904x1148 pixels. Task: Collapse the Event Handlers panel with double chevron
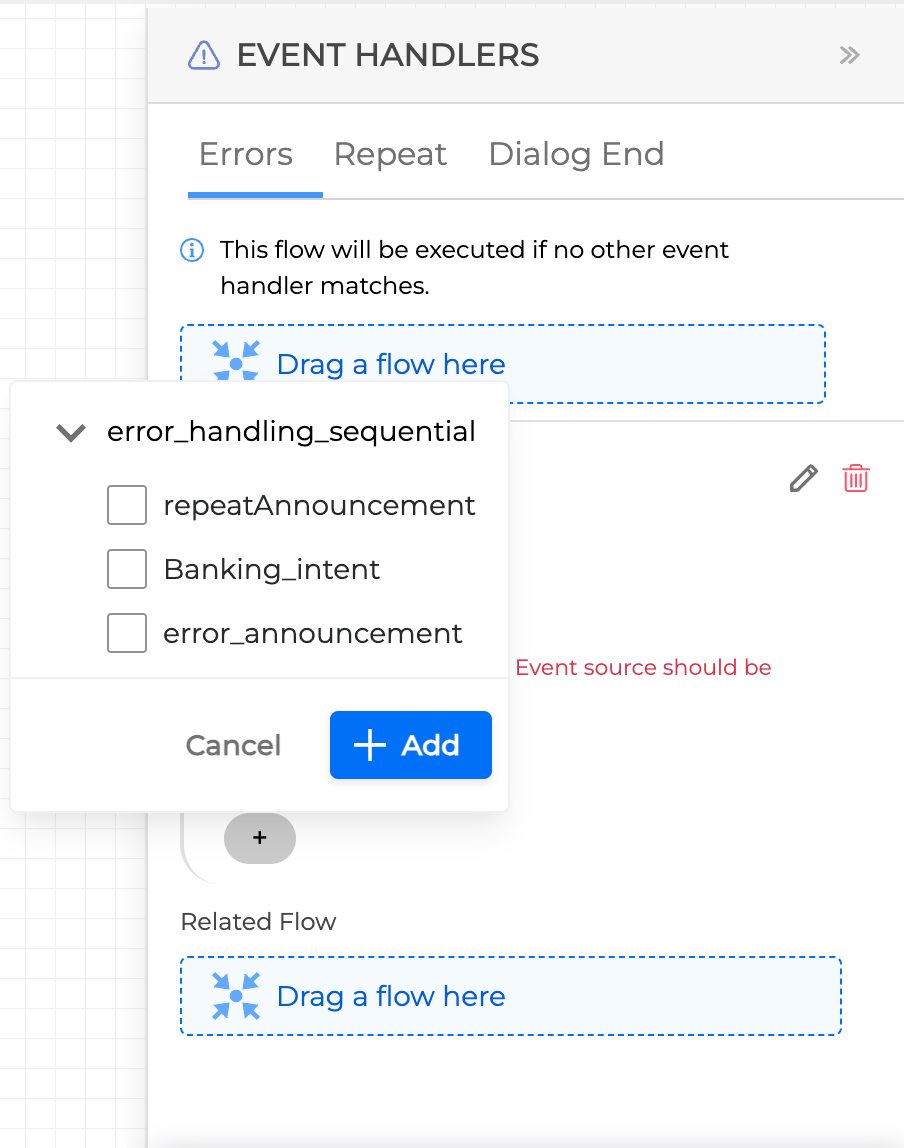(x=849, y=55)
